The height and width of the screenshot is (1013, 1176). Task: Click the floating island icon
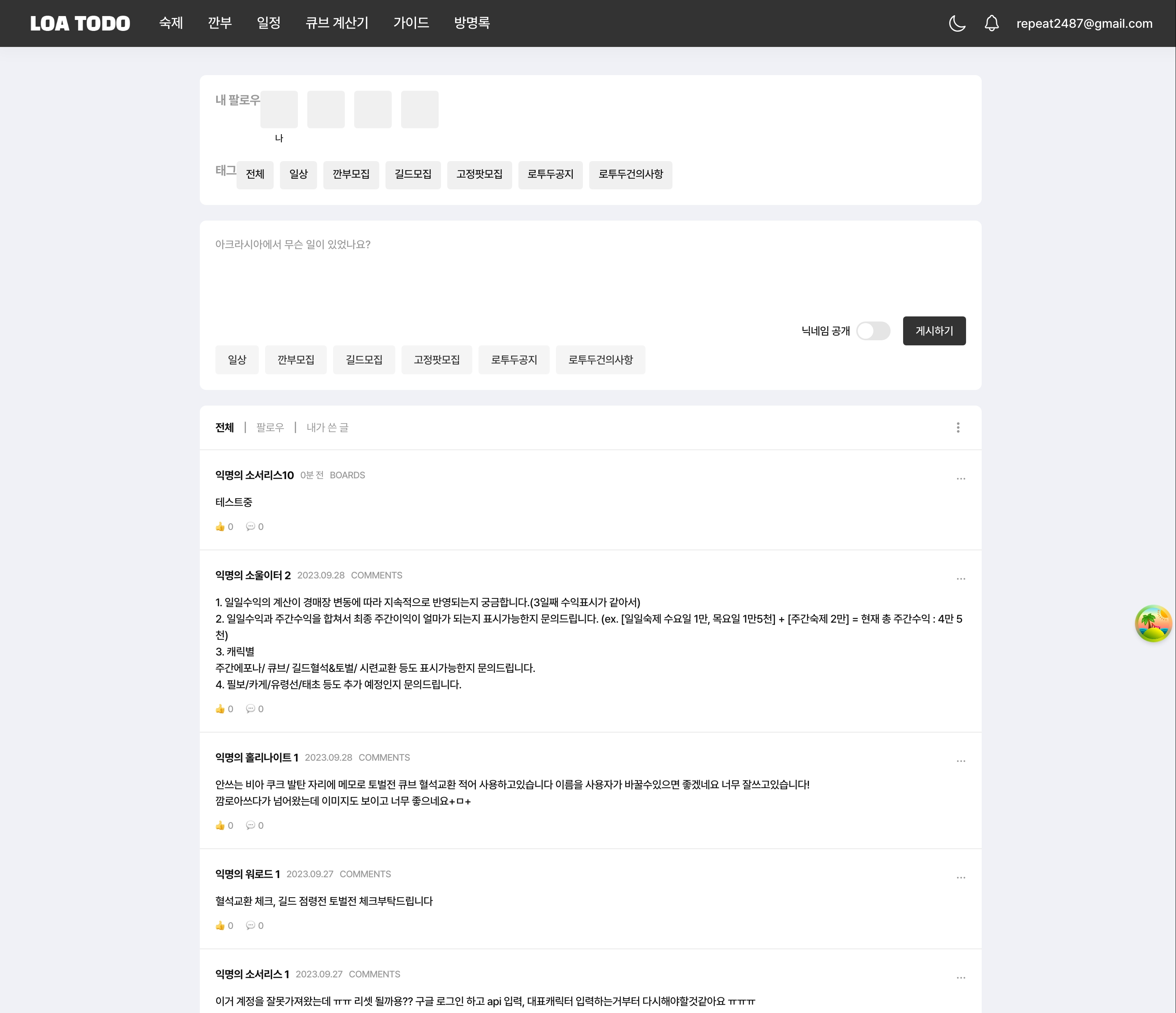[1153, 623]
